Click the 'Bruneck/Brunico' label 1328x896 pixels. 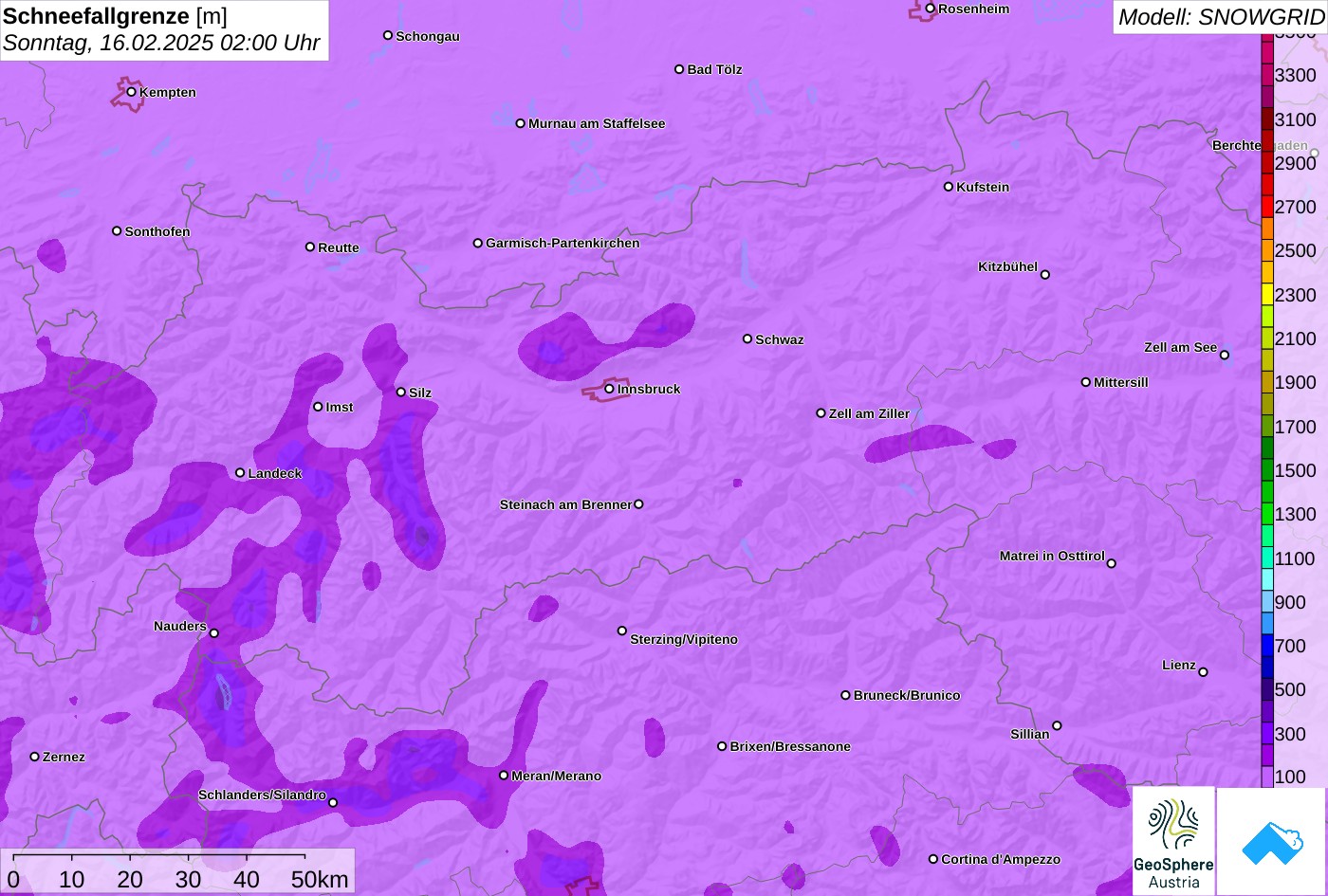(907, 695)
